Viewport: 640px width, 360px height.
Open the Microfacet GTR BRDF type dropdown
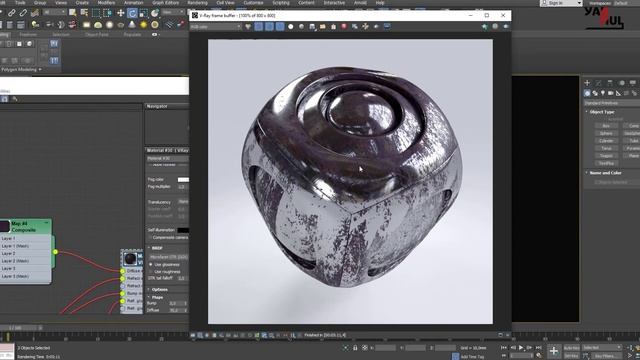(x=168, y=257)
